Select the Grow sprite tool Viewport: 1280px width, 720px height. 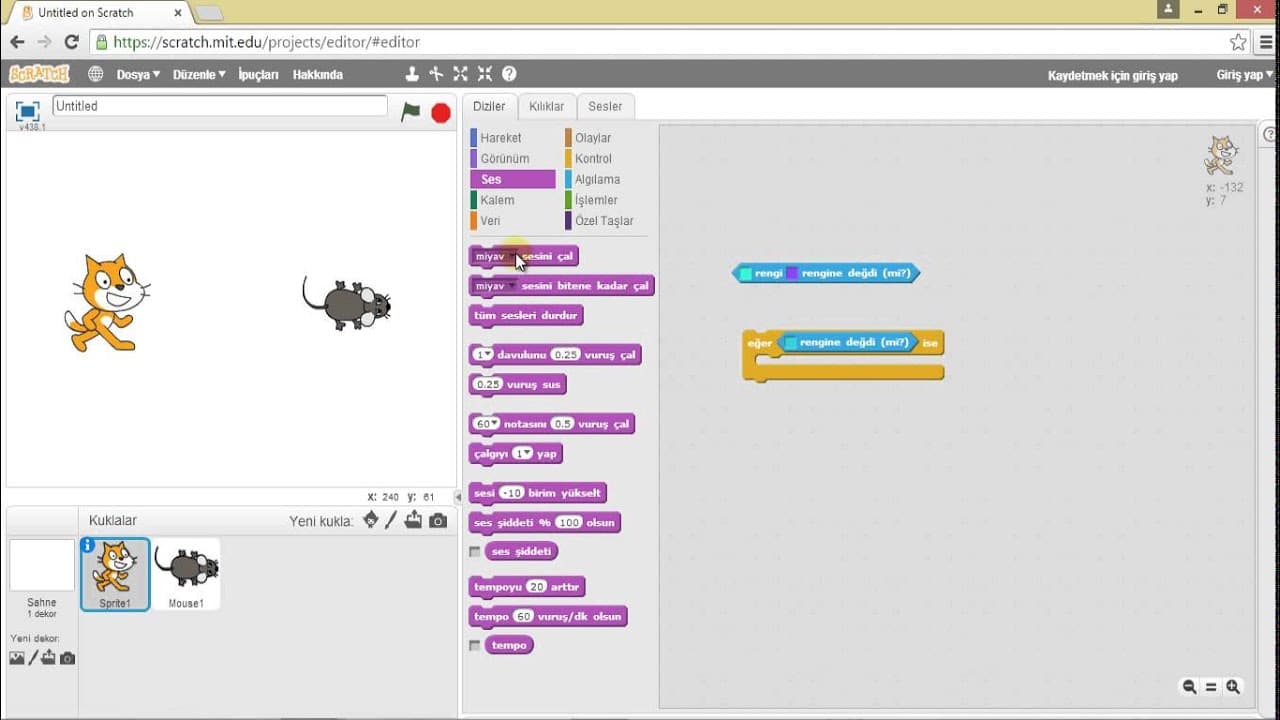pyautogui.click(x=460, y=74)
